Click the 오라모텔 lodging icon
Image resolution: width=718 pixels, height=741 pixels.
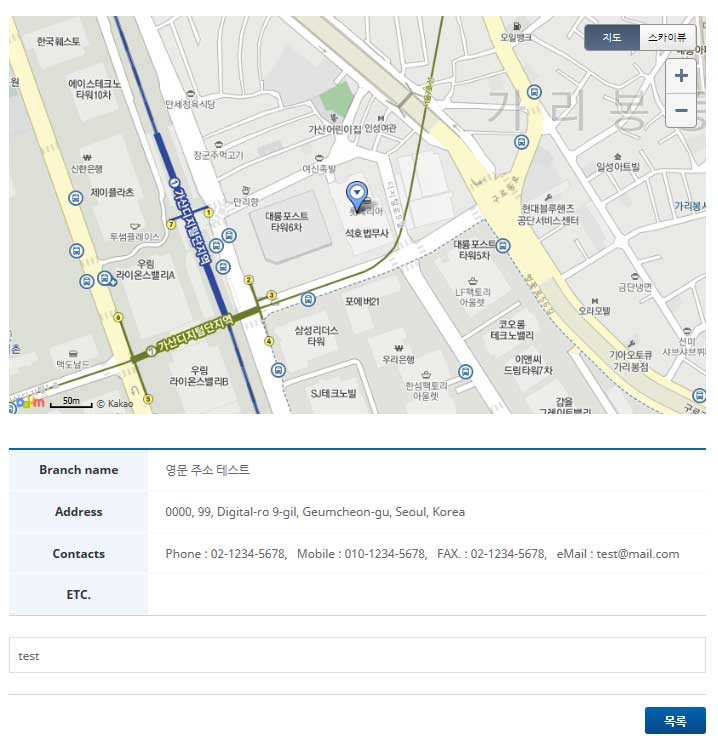click(x=595, y=301)
